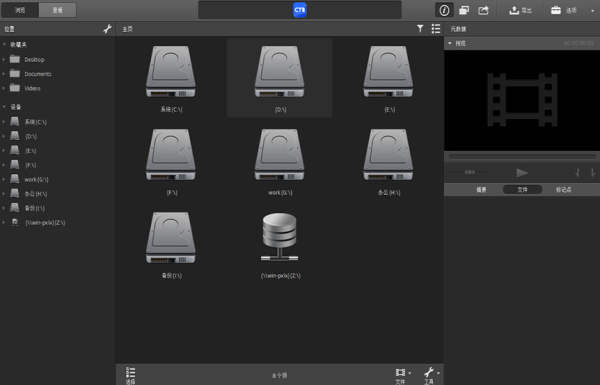
Task: Click the work (G:\) hard drive icon in the grid
Action: pyautogui.click(x=280, y=155)
